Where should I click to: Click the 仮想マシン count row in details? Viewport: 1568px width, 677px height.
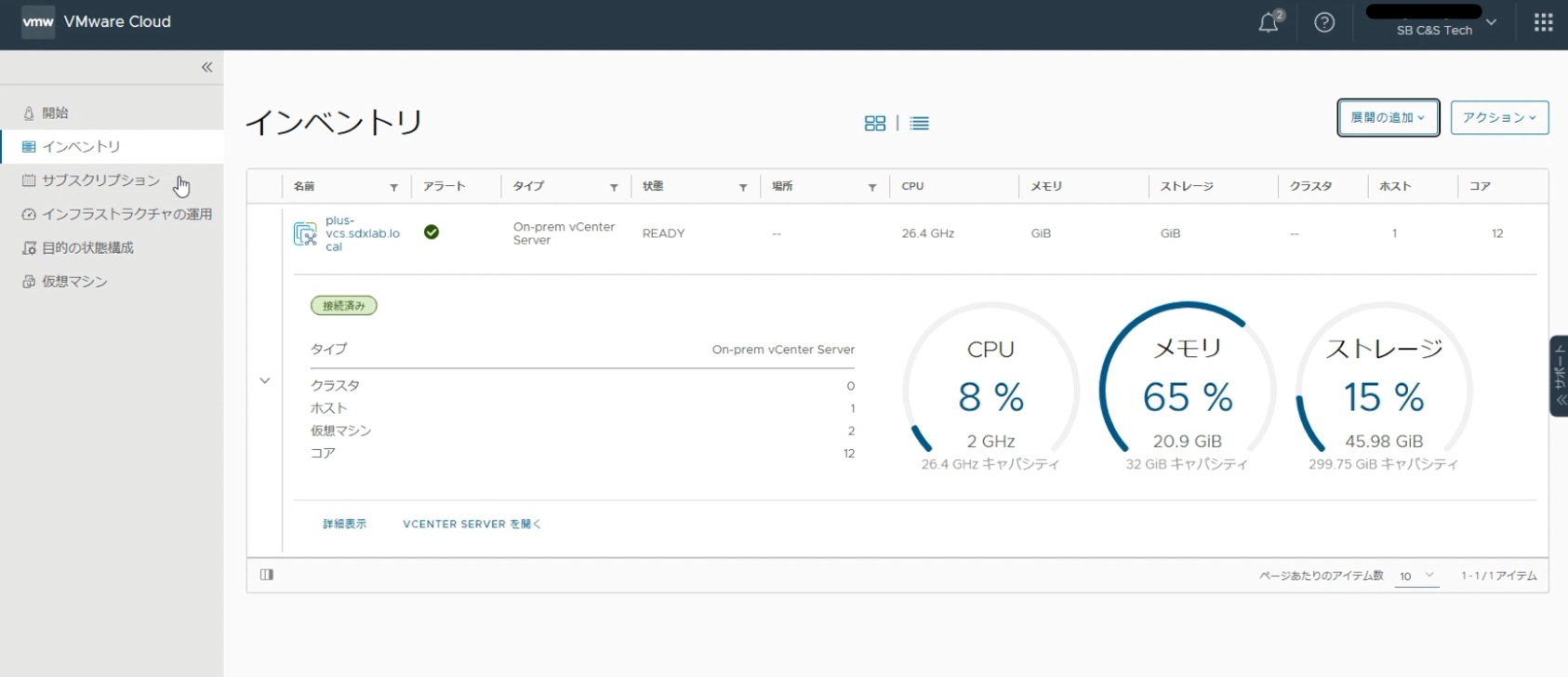tap(582, 431)
